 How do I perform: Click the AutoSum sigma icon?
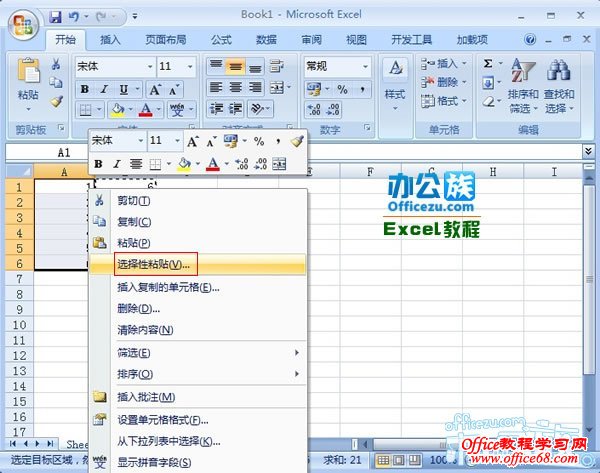pos(488,64)
